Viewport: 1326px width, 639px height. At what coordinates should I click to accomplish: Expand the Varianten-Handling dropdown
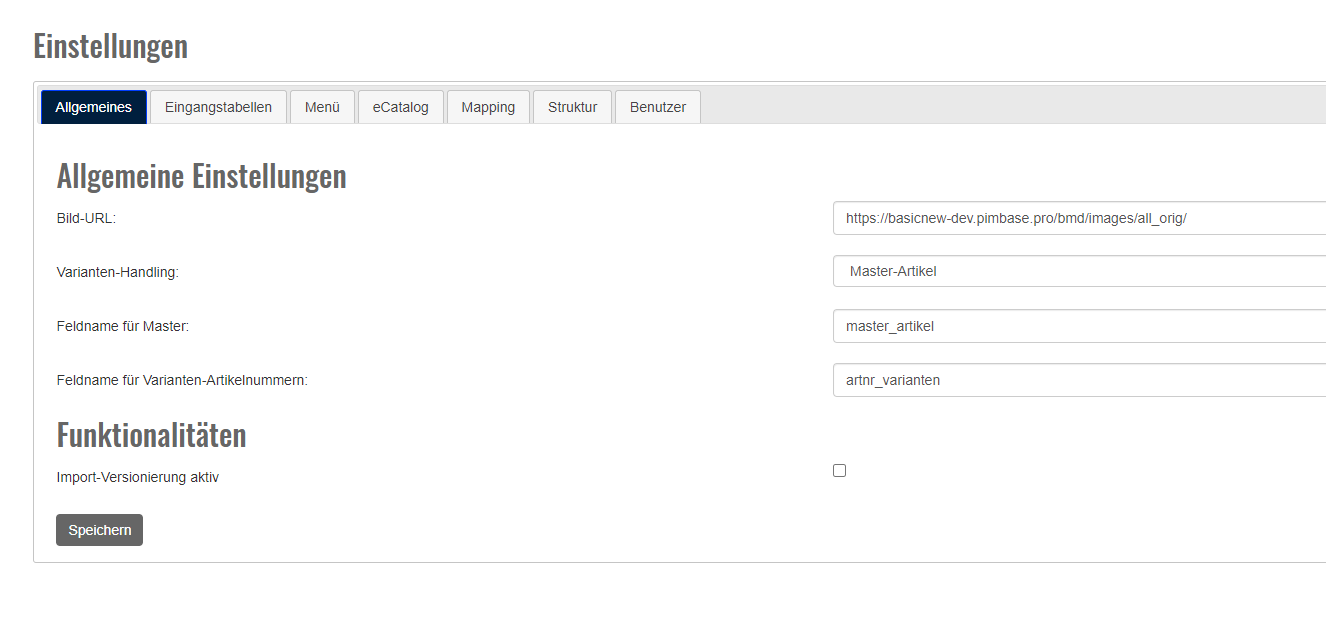1078,271
